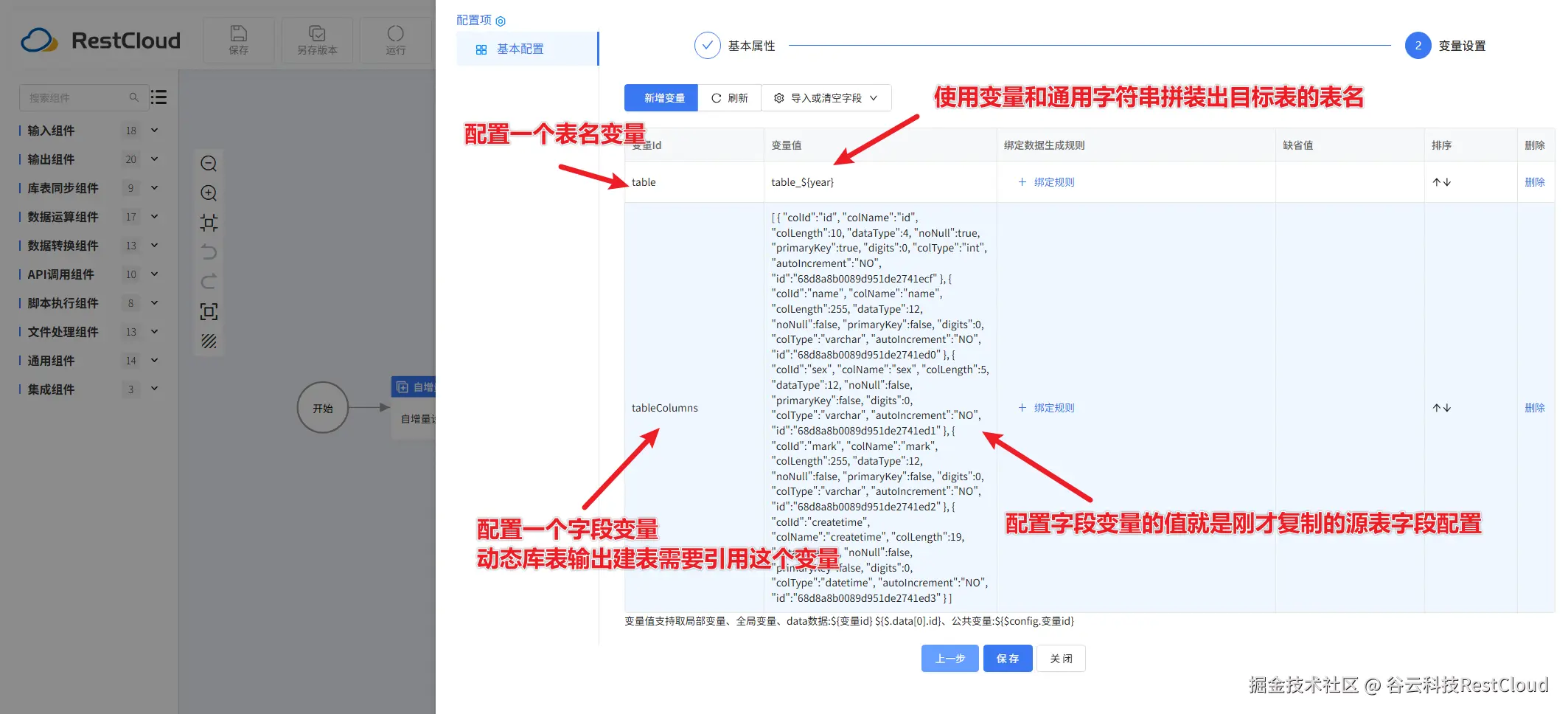Delete the table variable row

coord(1535,182)
